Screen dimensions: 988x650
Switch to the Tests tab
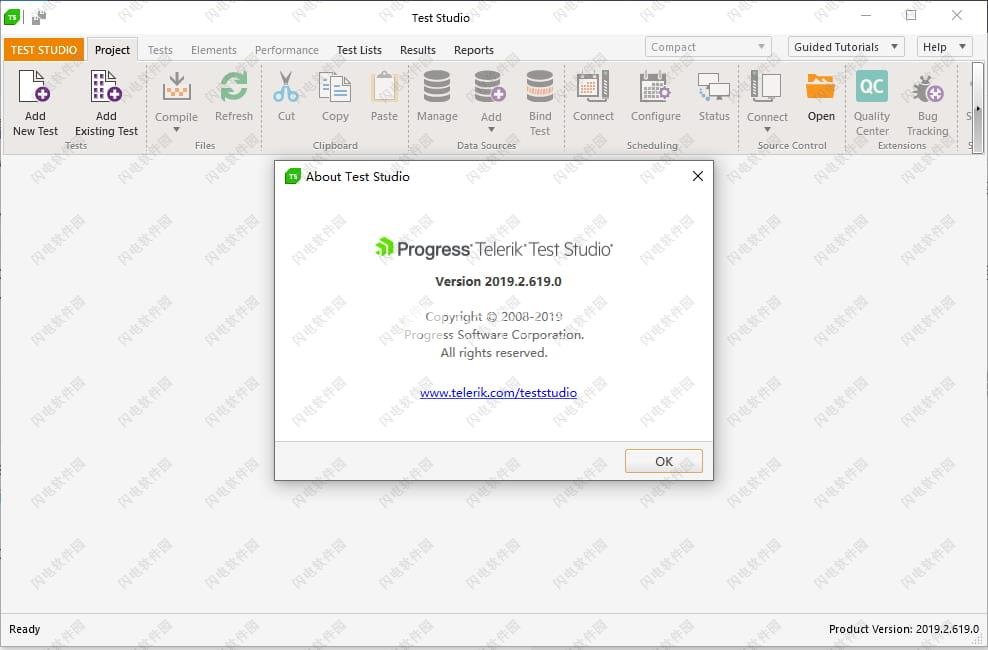160,50
